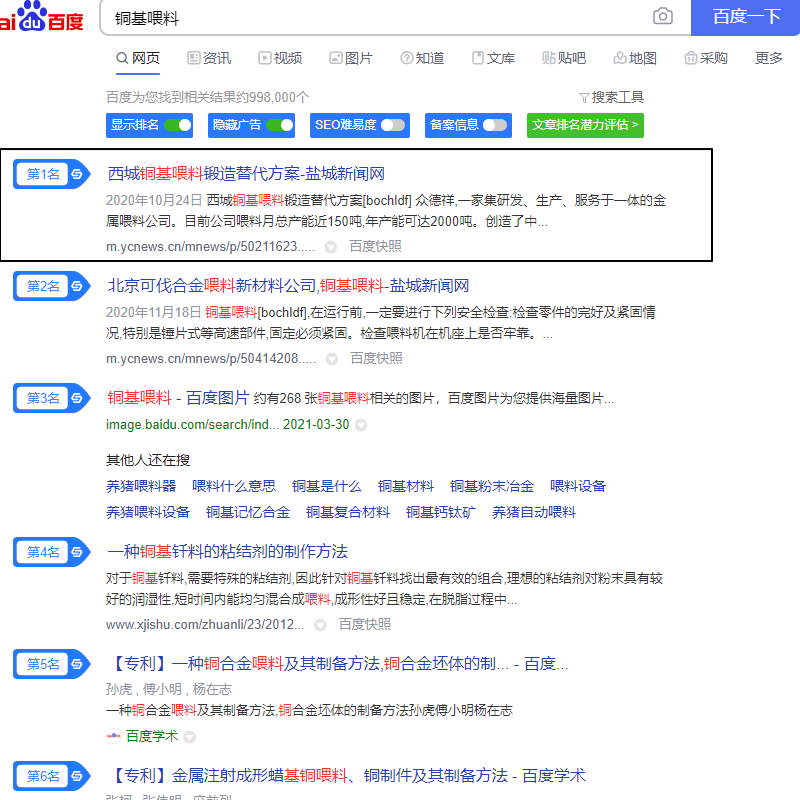Click the link icon beside 第6名 badge
Image resolution: width=800 pixels, height=800 pixels.
click(x=77, y=776)
